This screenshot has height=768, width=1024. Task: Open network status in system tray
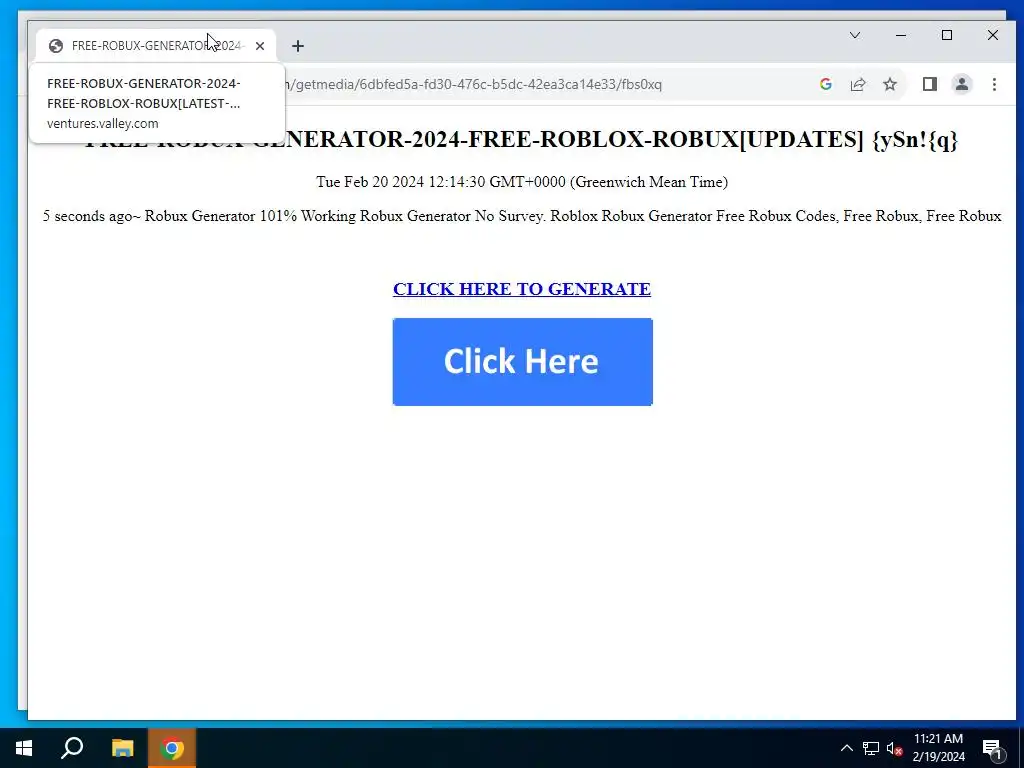tap(871, 748)
